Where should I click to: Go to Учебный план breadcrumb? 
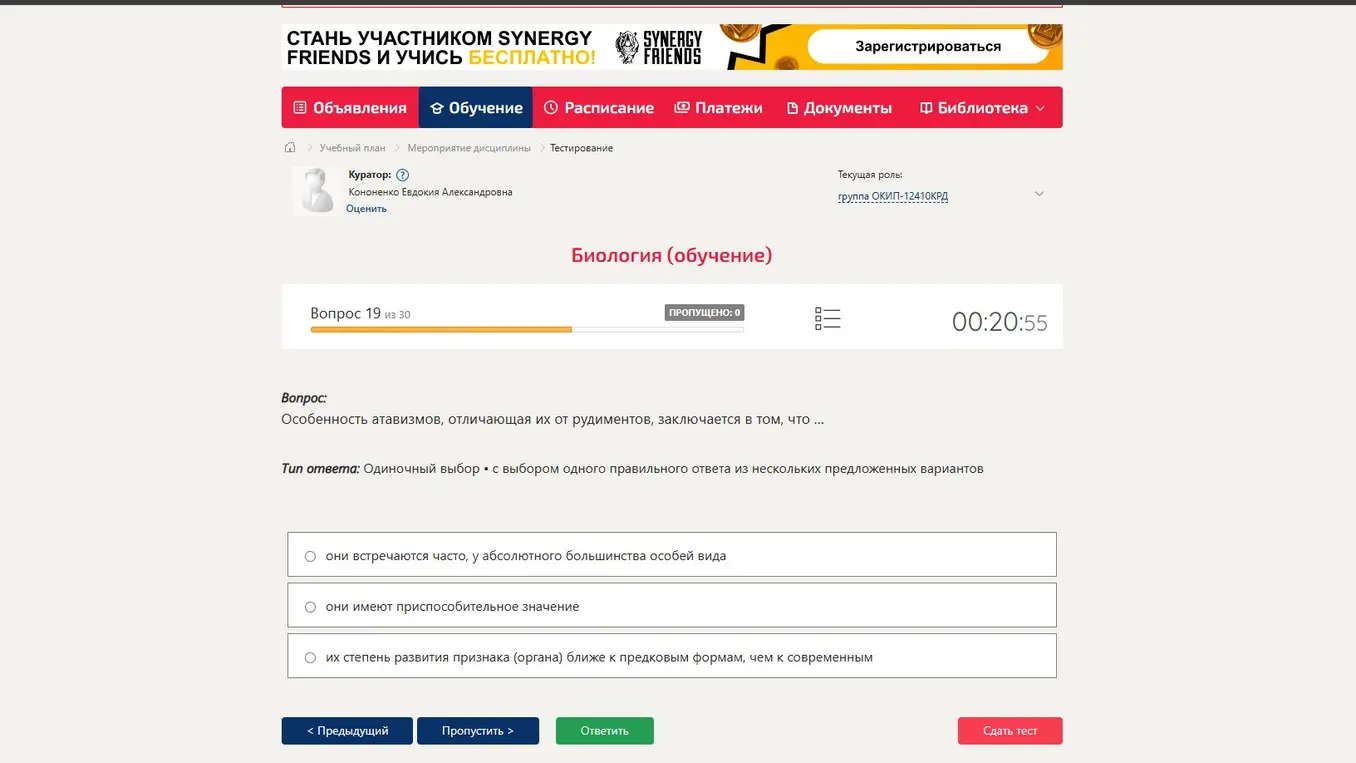(x=352, y=148)
